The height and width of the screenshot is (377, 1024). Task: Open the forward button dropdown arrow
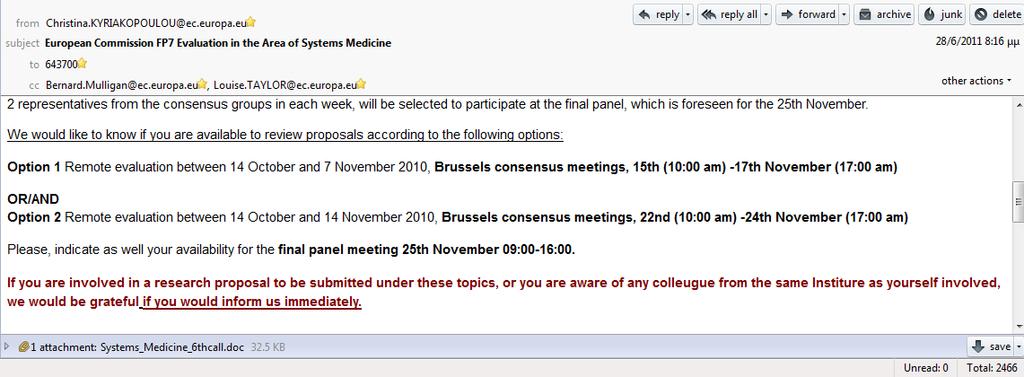click(x=844, y=14)
